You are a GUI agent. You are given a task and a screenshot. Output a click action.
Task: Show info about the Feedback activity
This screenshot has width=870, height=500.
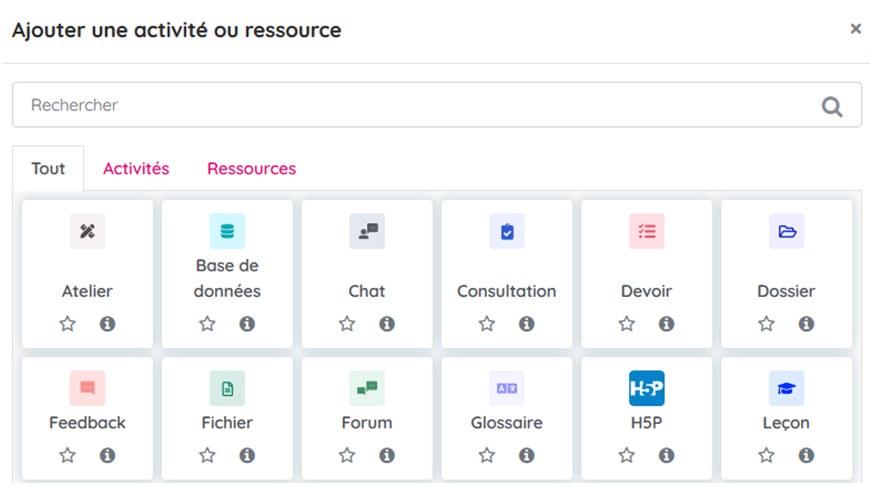[x=107, y=455]
